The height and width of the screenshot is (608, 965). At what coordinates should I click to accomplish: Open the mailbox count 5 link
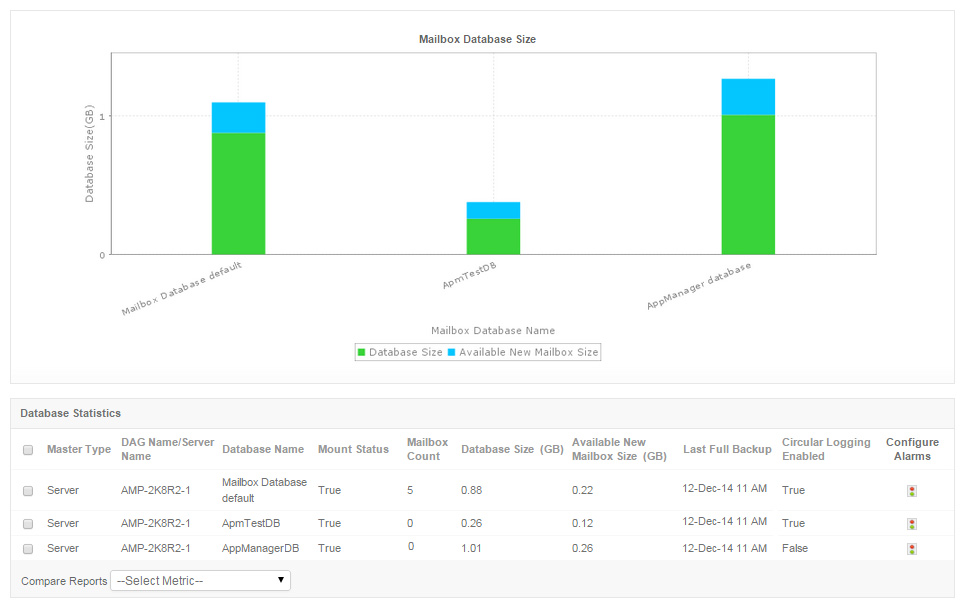pos(410,490)
